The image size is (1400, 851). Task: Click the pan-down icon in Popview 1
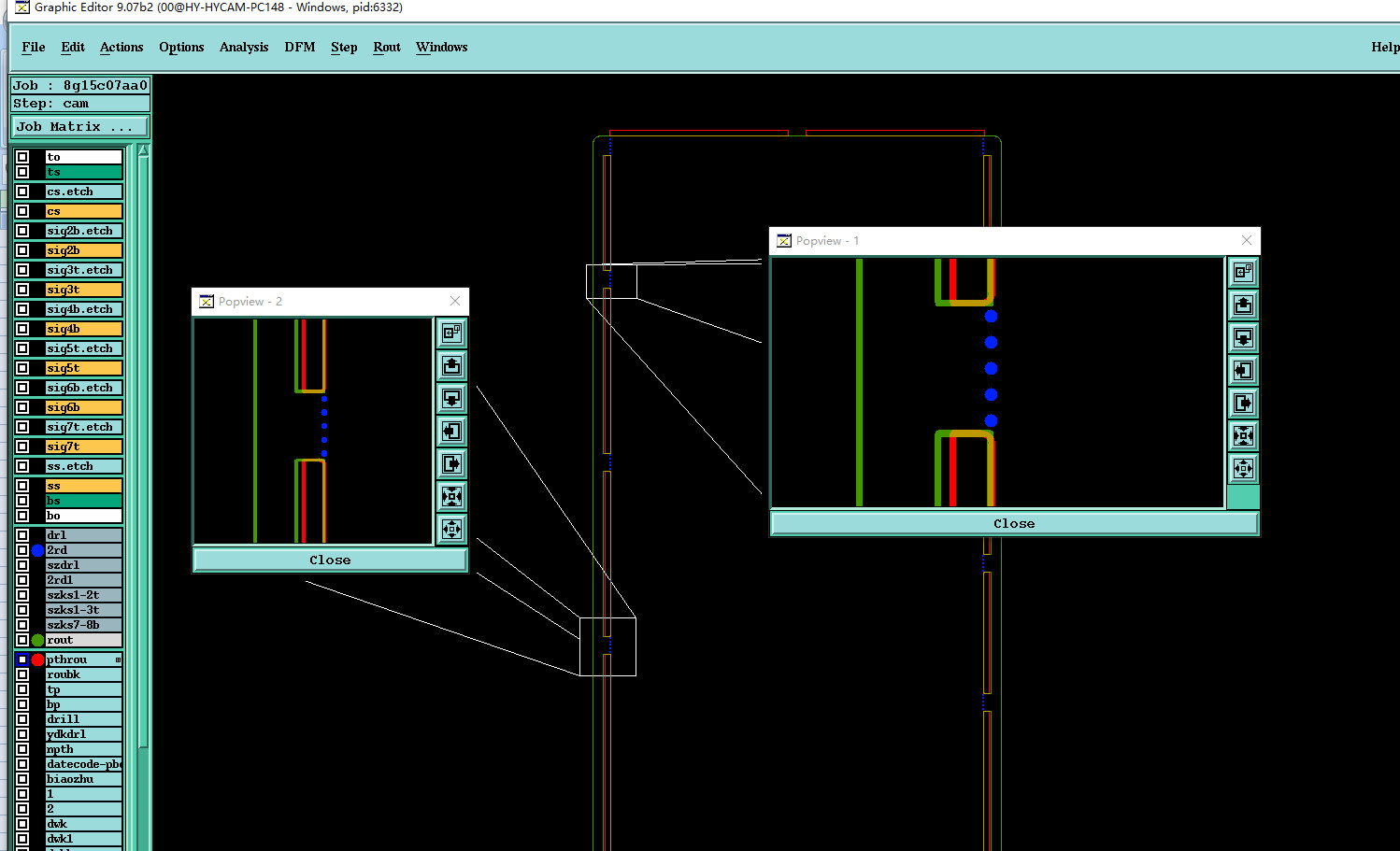coord(1243,337)
